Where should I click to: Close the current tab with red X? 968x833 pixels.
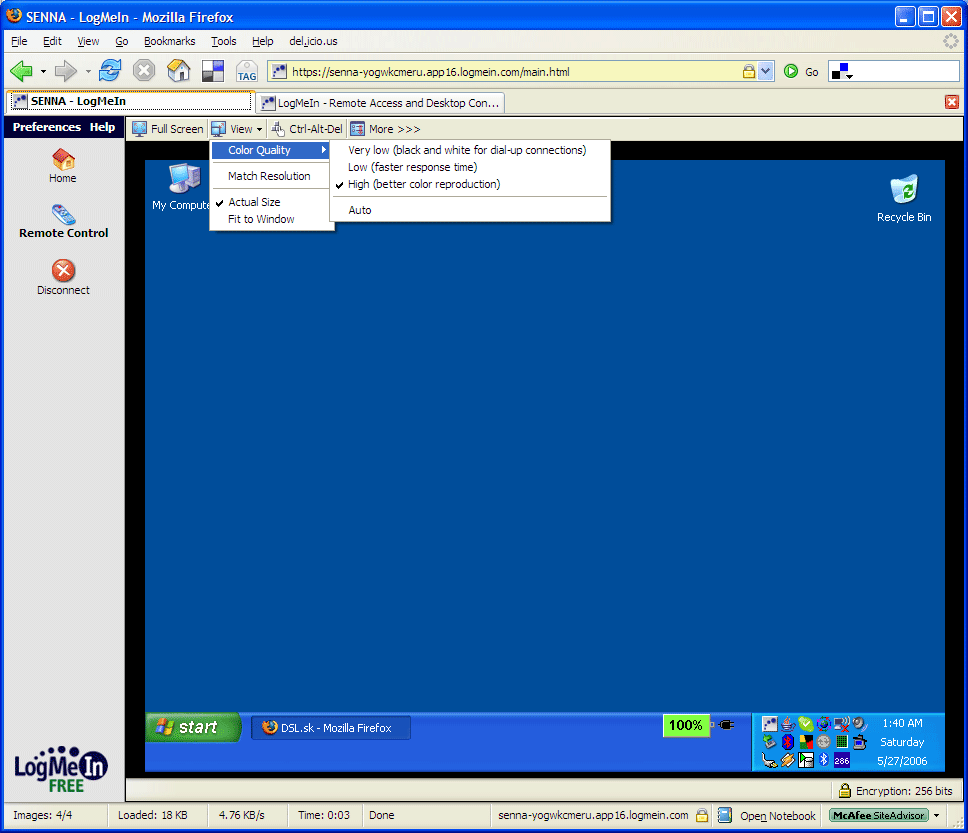tap(951, 102)
